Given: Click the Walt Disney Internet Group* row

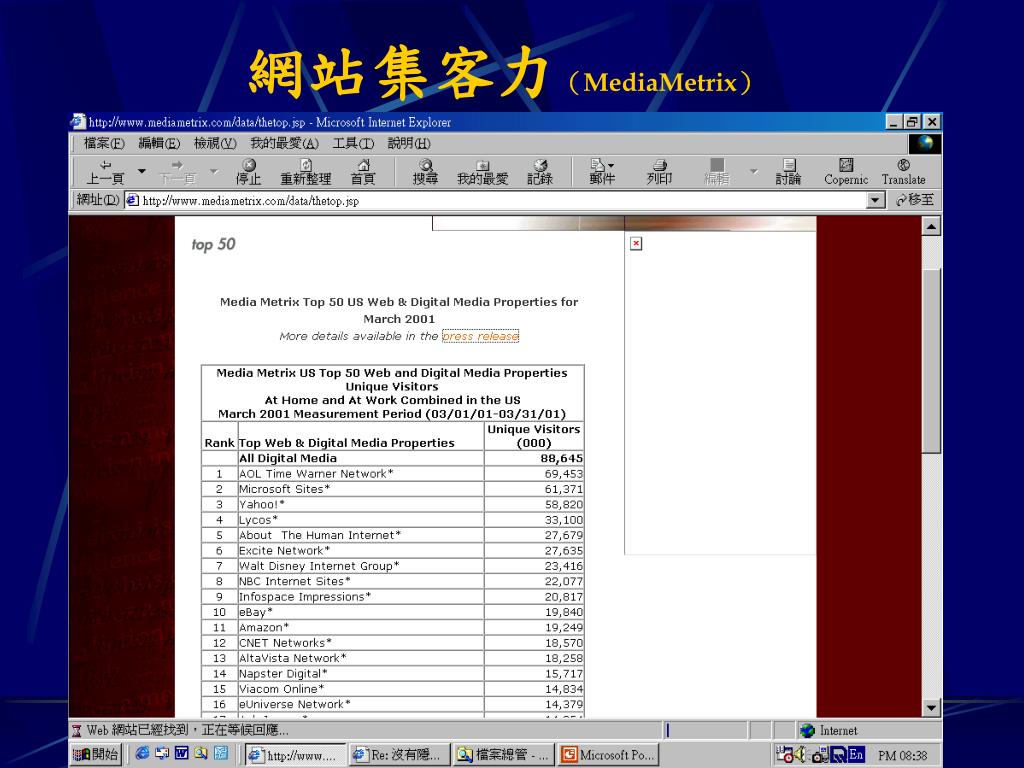Looking at the screenshot, I should pyautogui.click(x=392, y=566).
